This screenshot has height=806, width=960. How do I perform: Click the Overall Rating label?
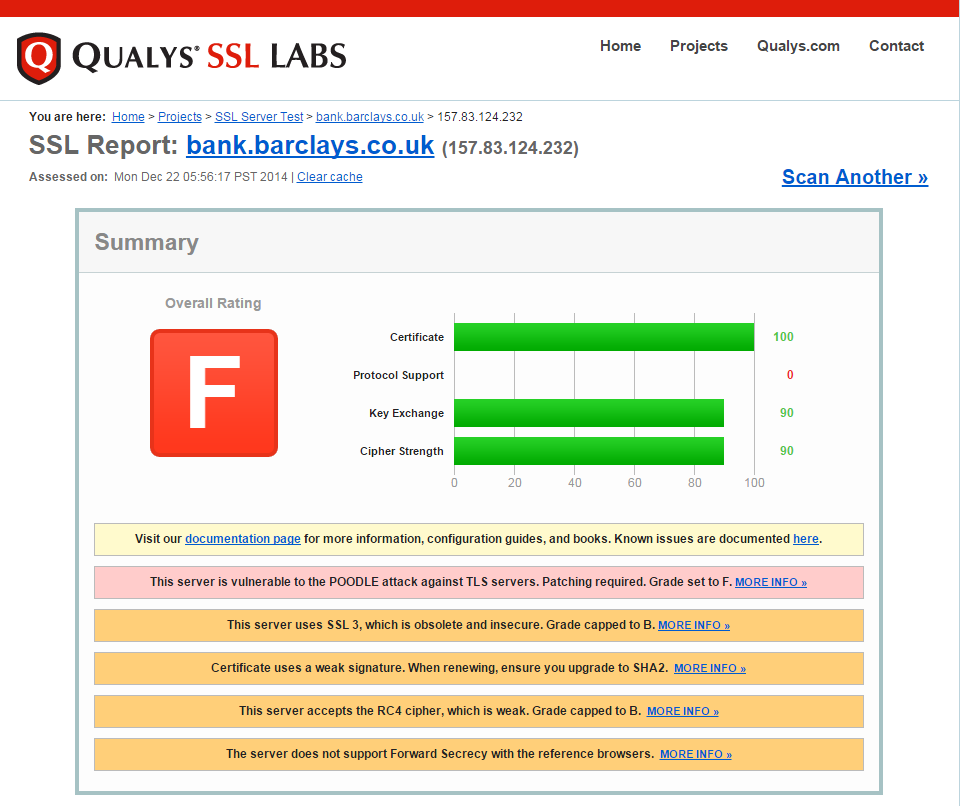(213, 303)
